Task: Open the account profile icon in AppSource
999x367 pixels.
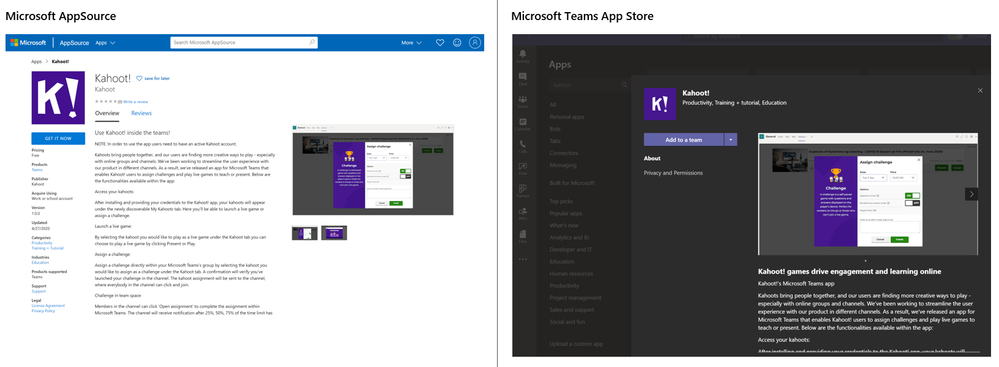Action: pos(475,43)
